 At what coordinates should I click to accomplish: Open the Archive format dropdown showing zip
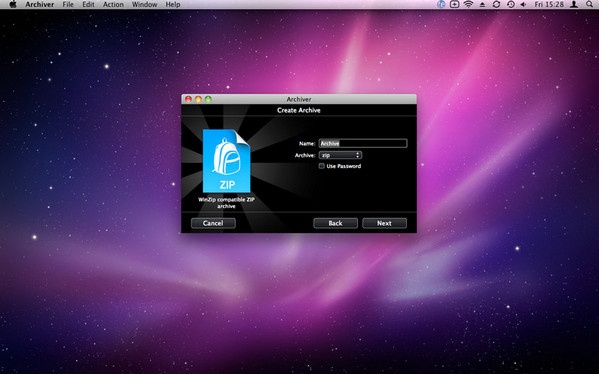pyautogui.click(x=340, y=155)
